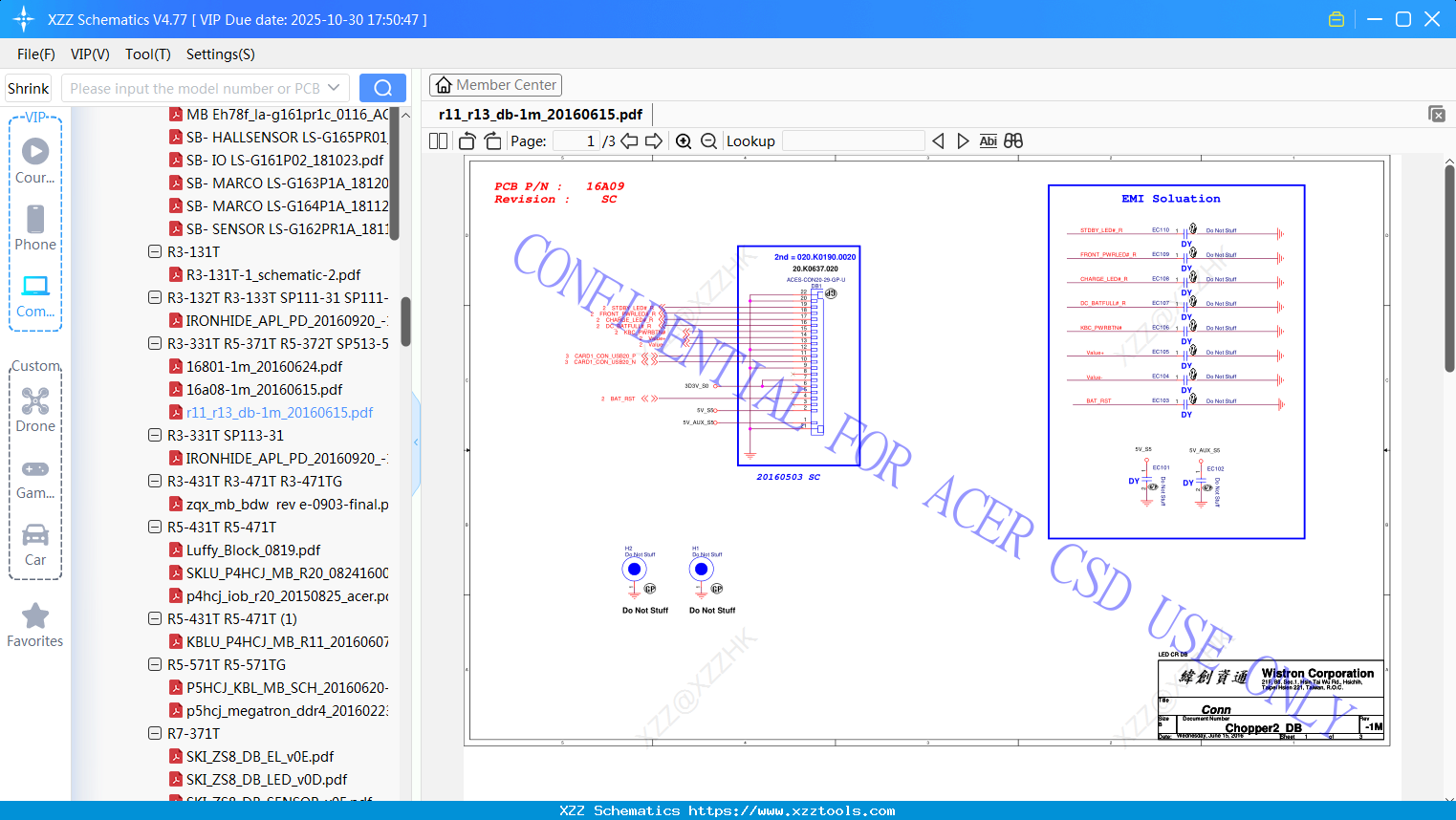
Task: Collapse the side panel with the splitter handle
Action: (416, 442)
